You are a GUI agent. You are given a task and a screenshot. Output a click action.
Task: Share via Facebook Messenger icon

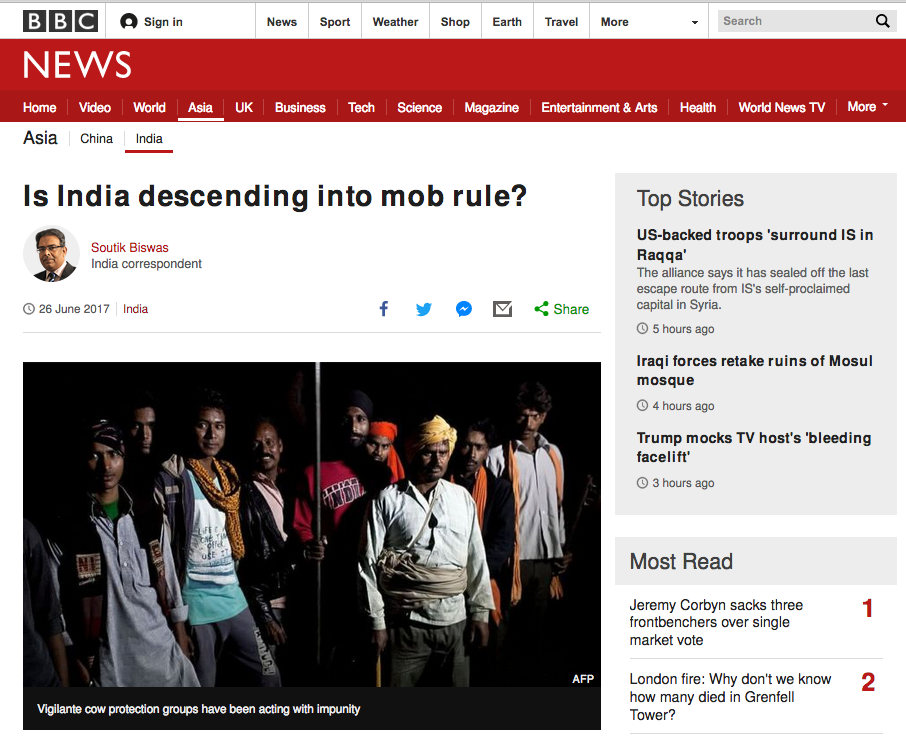pos(464,309)
